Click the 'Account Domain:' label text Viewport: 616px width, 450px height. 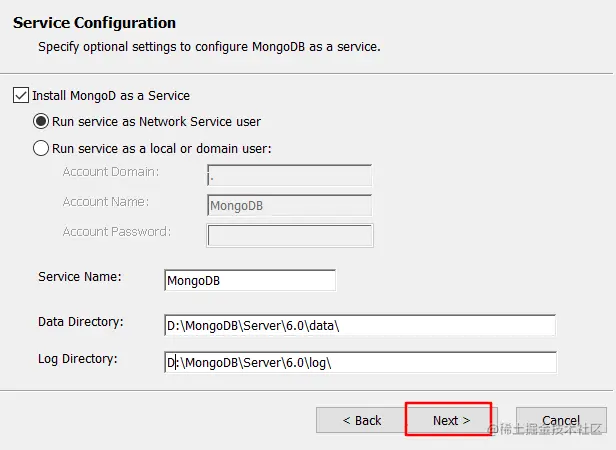(110, 172)
